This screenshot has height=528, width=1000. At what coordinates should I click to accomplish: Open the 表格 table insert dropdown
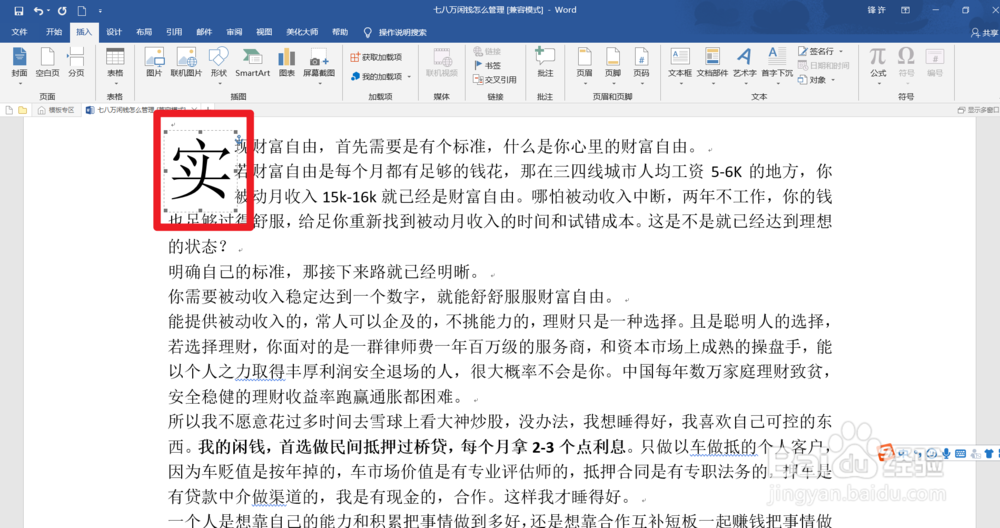point(115,65)
